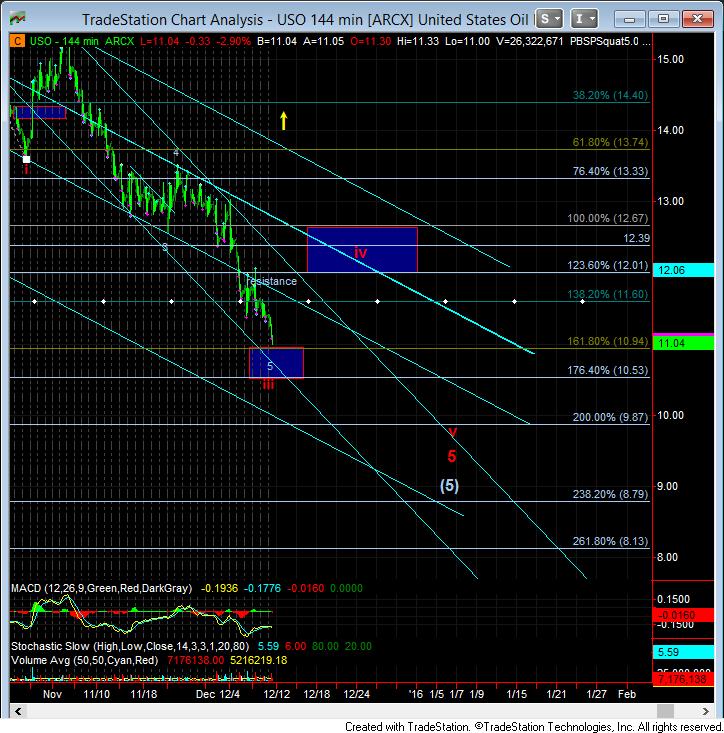Click the red -0.0160 MACD axis marker

683,615
